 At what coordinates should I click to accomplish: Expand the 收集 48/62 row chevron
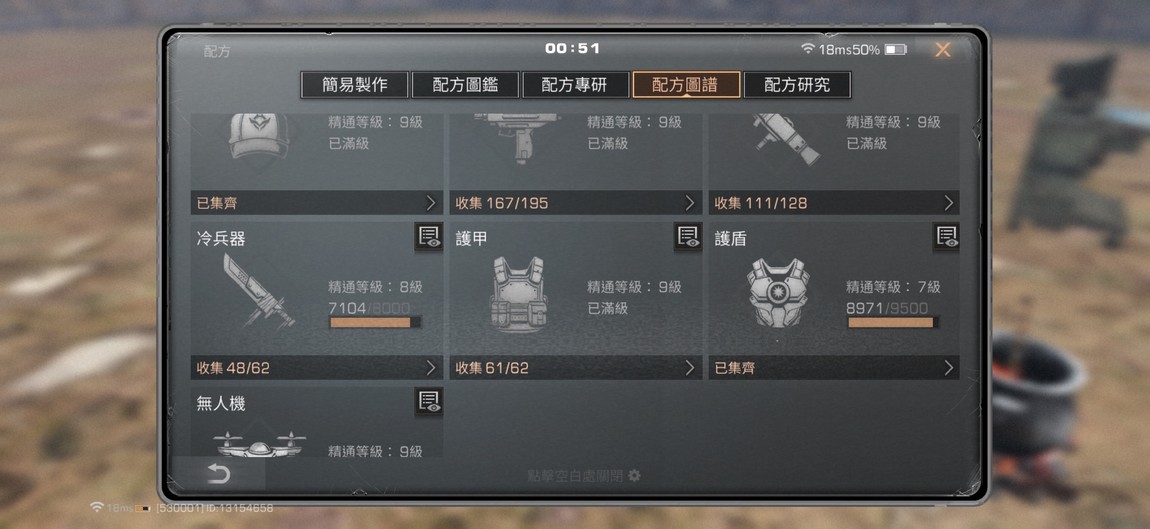pyautogui.click(x=431, y=368)
